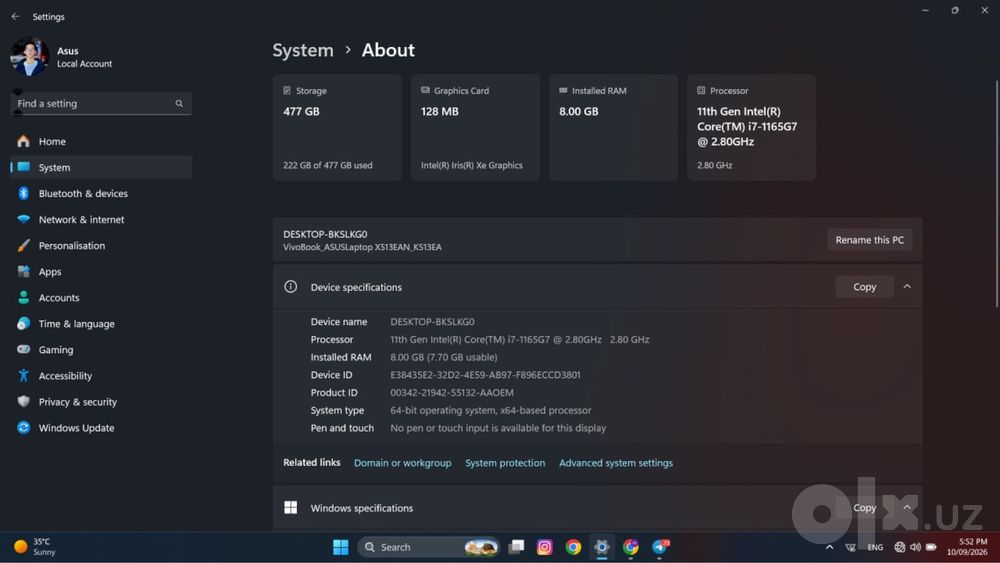The width and height of the screenshot is (1000, 563).
Task: Click the Windows specifications logo icon
Action: (x=291, y=508)
